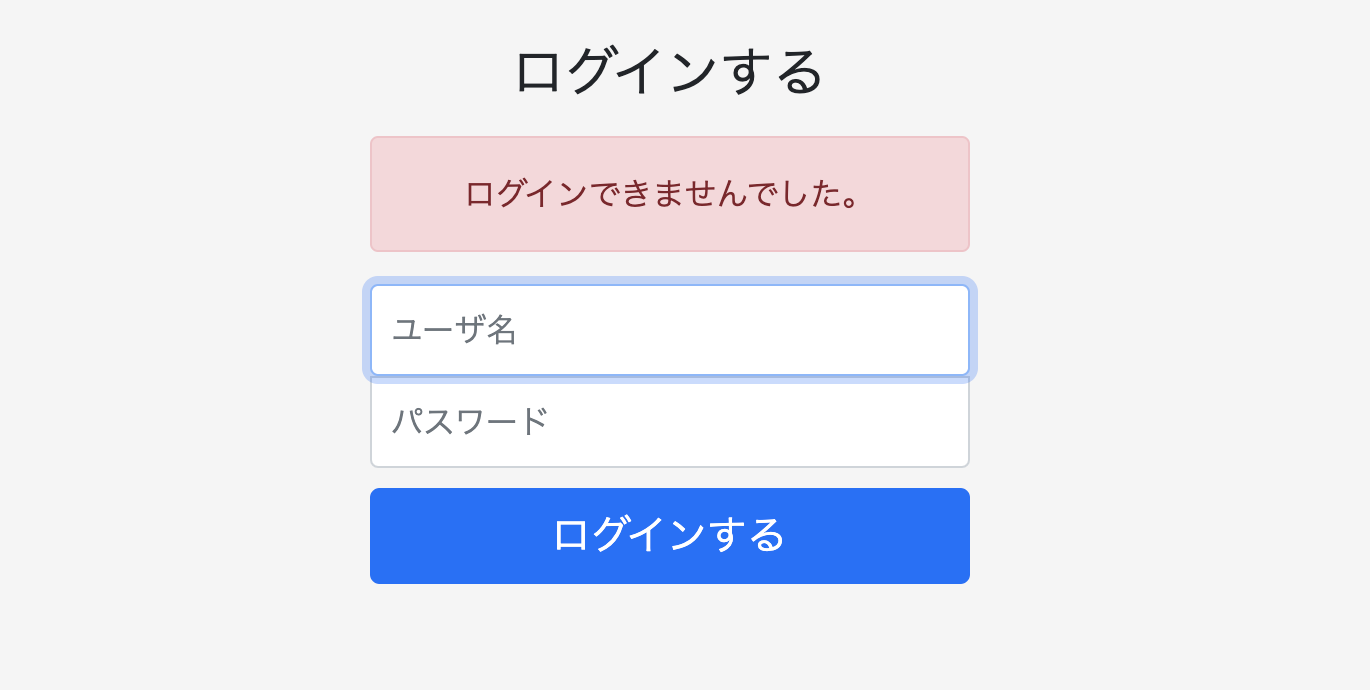The image size is (1370, 690).
Task: Click the ユーザ名 placeholder text
Action: tap(454, 330)
